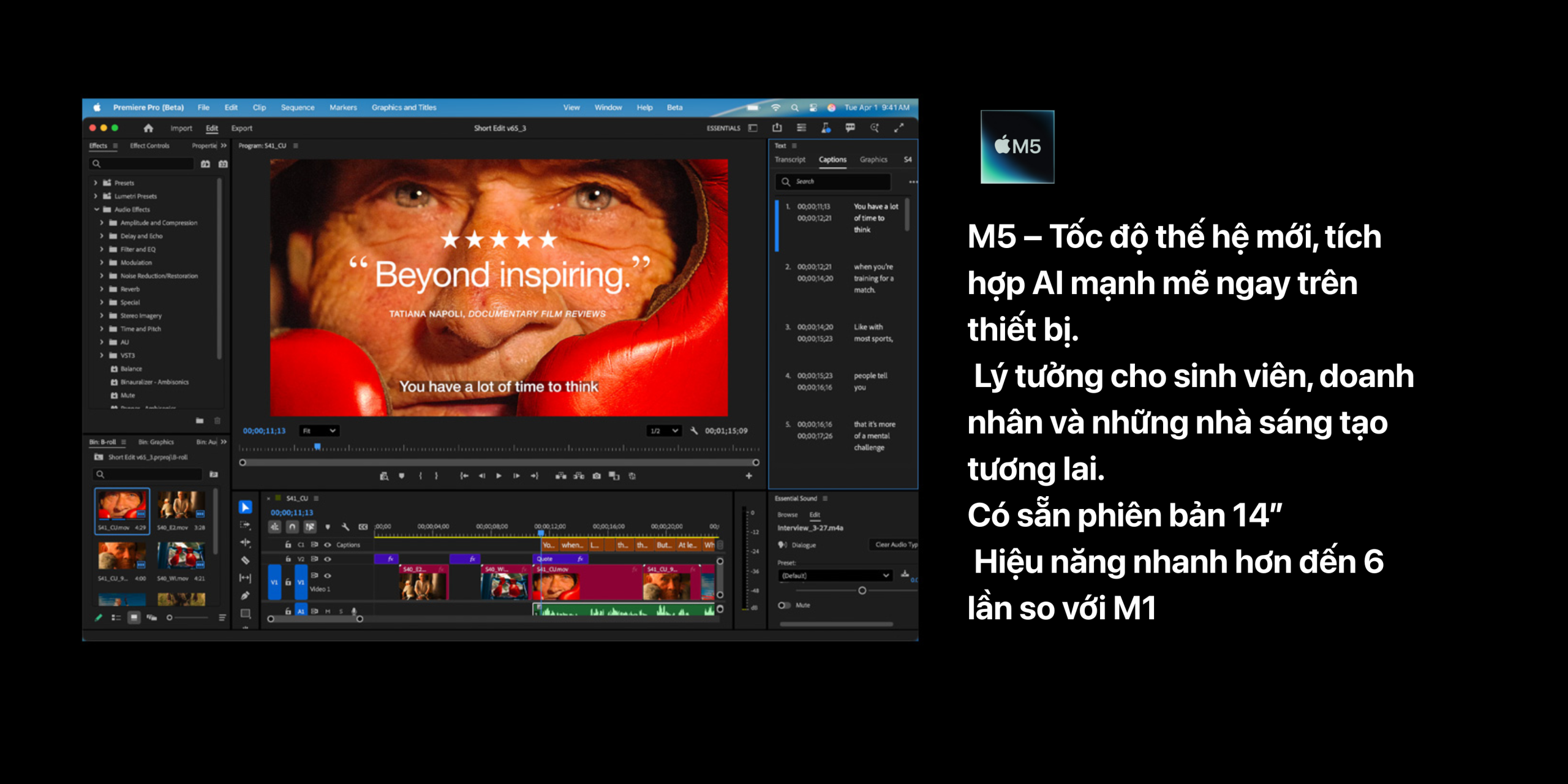Toggle Snap magnet in the timeline
Viewport: 1568px width, 784px height.
pyautogui.click(x=292, y=527)
